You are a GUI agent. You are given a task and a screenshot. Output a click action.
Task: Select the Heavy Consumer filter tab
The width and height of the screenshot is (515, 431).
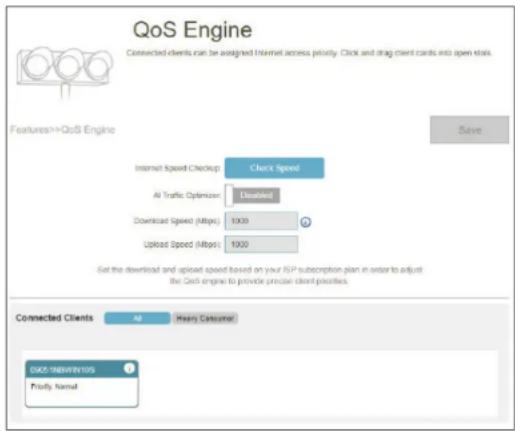205,318
